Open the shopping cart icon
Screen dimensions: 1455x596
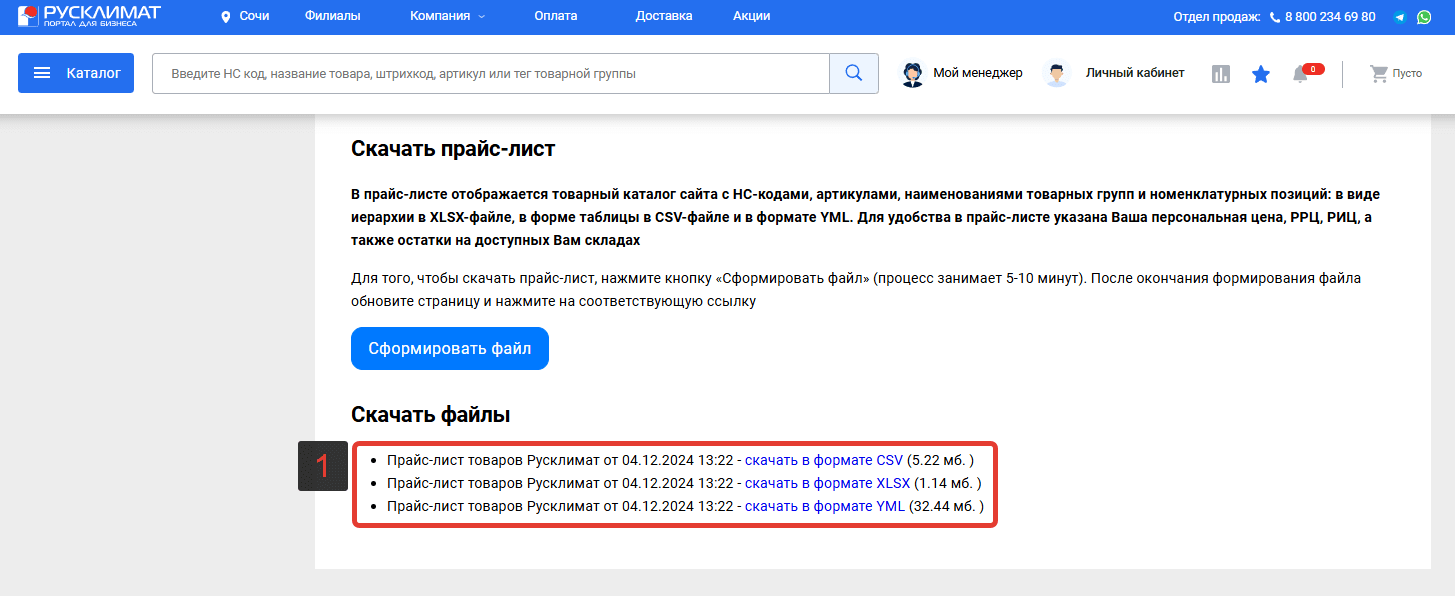coord(1379,73)
